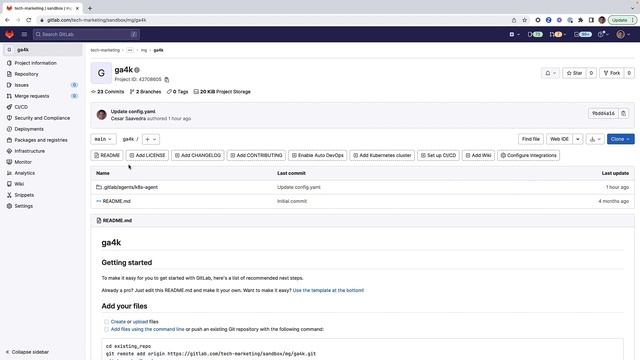Click the README button

[107, 156]
